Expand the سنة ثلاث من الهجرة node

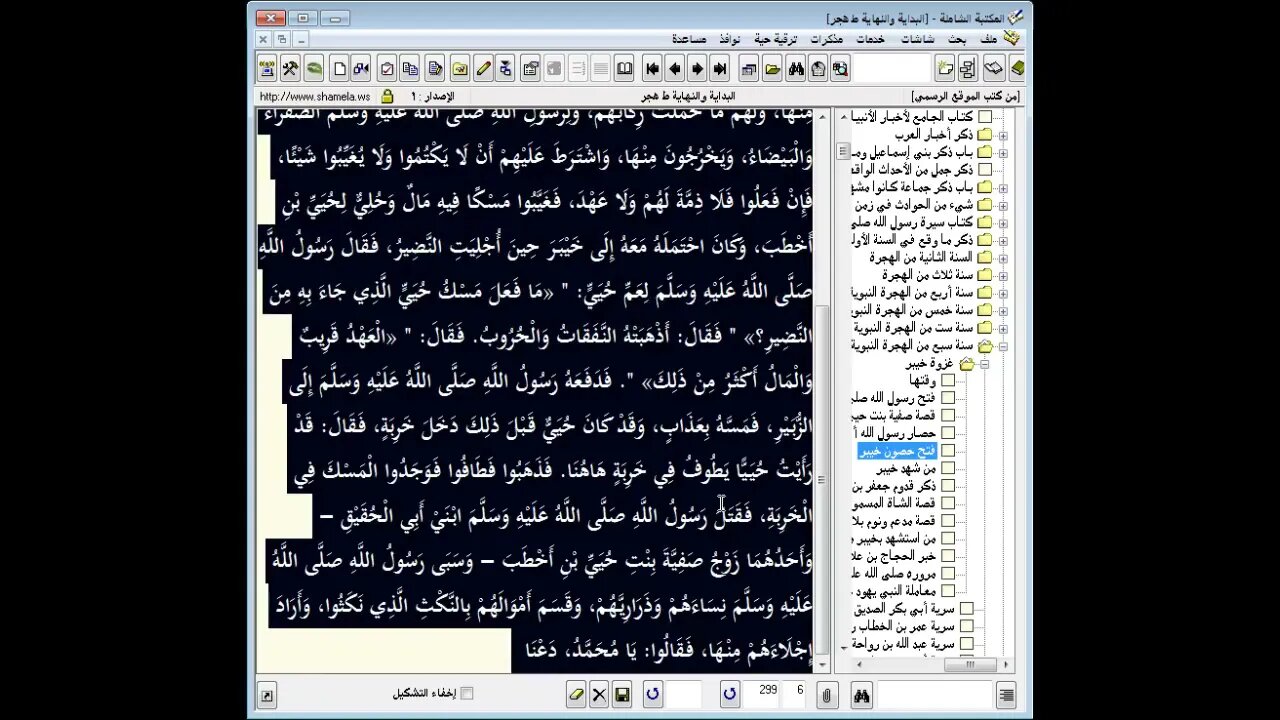[x=1003, y=275]
